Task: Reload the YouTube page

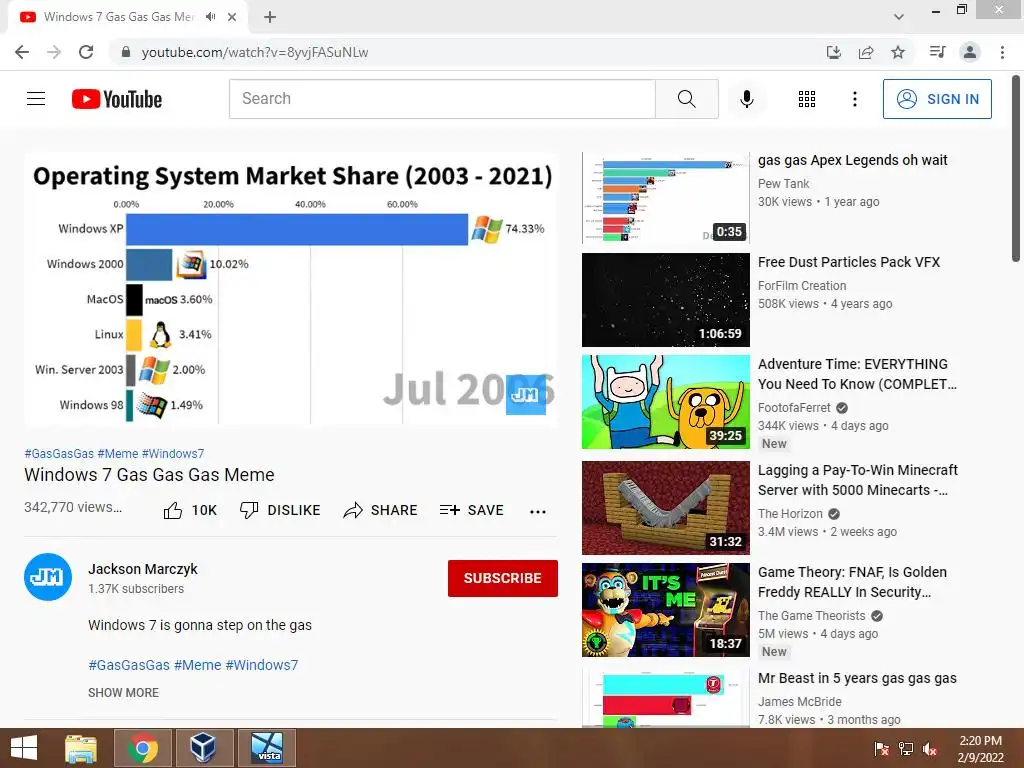Action: [x=86, y=52]
